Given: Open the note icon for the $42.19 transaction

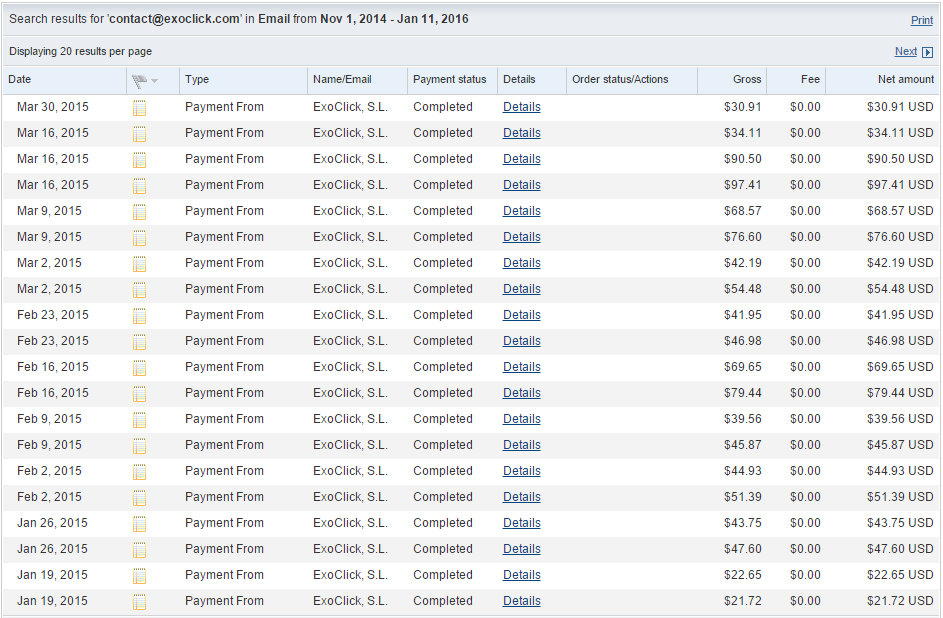Looking at the screenshot, I should pos(140,264).
